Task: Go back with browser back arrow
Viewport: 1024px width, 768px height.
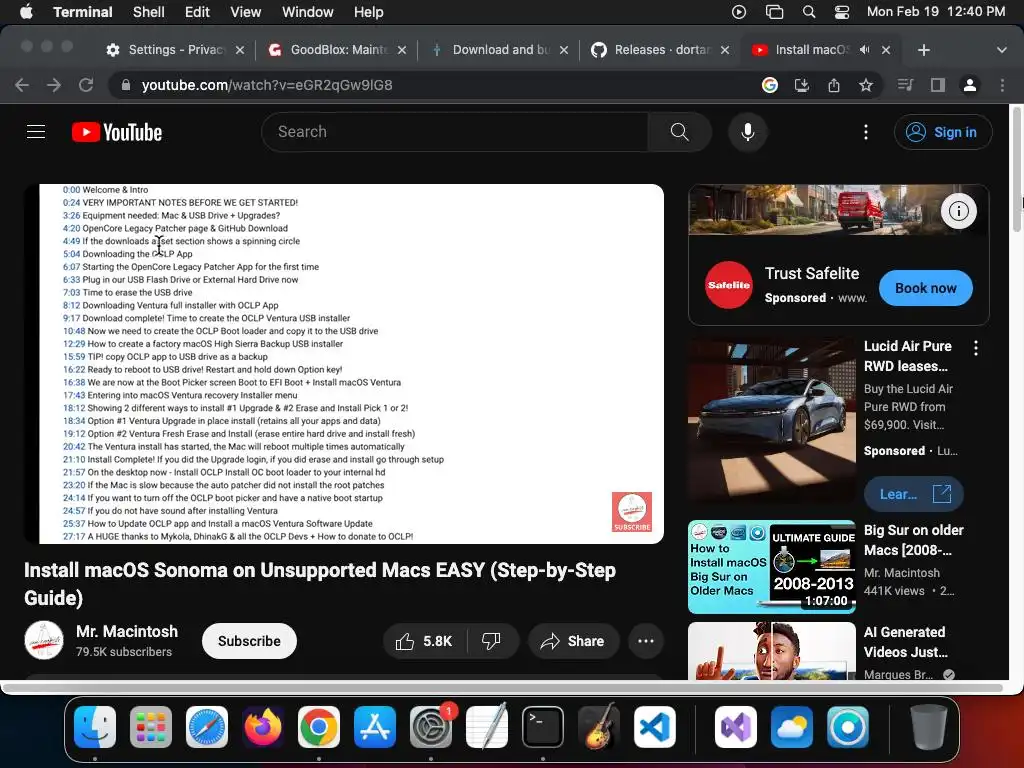Action: tap(22, 85)
